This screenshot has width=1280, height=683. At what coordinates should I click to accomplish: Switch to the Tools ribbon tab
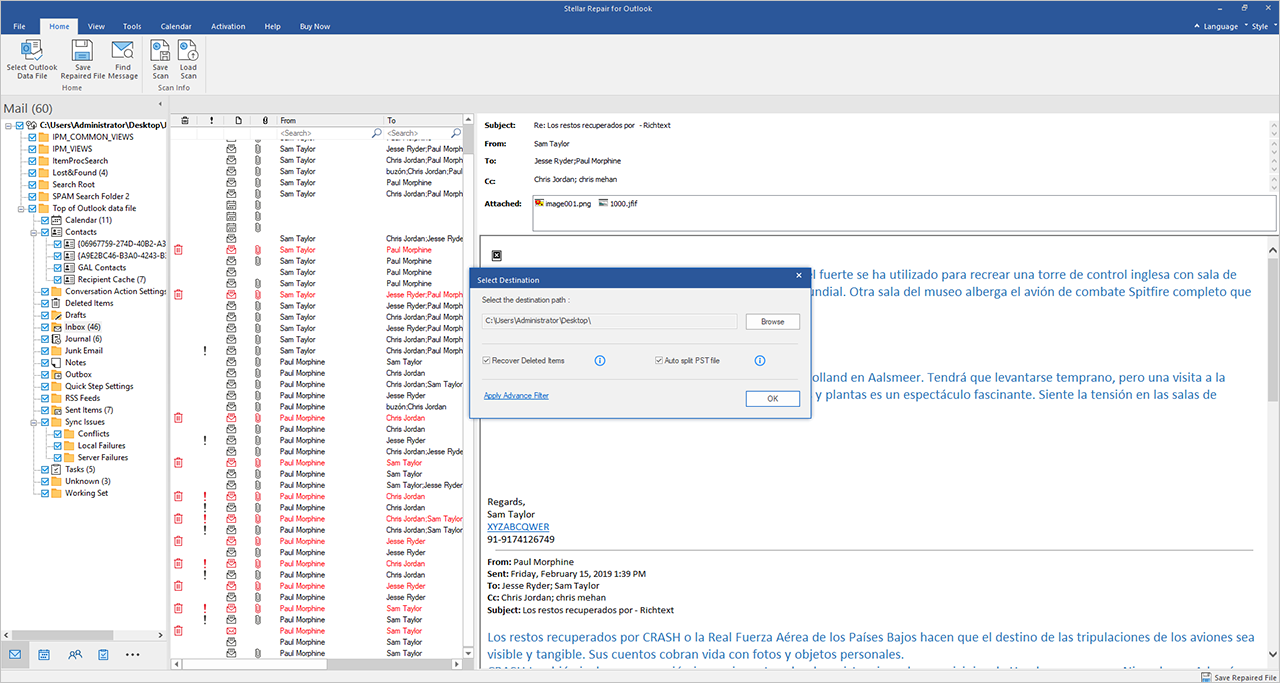132,27
